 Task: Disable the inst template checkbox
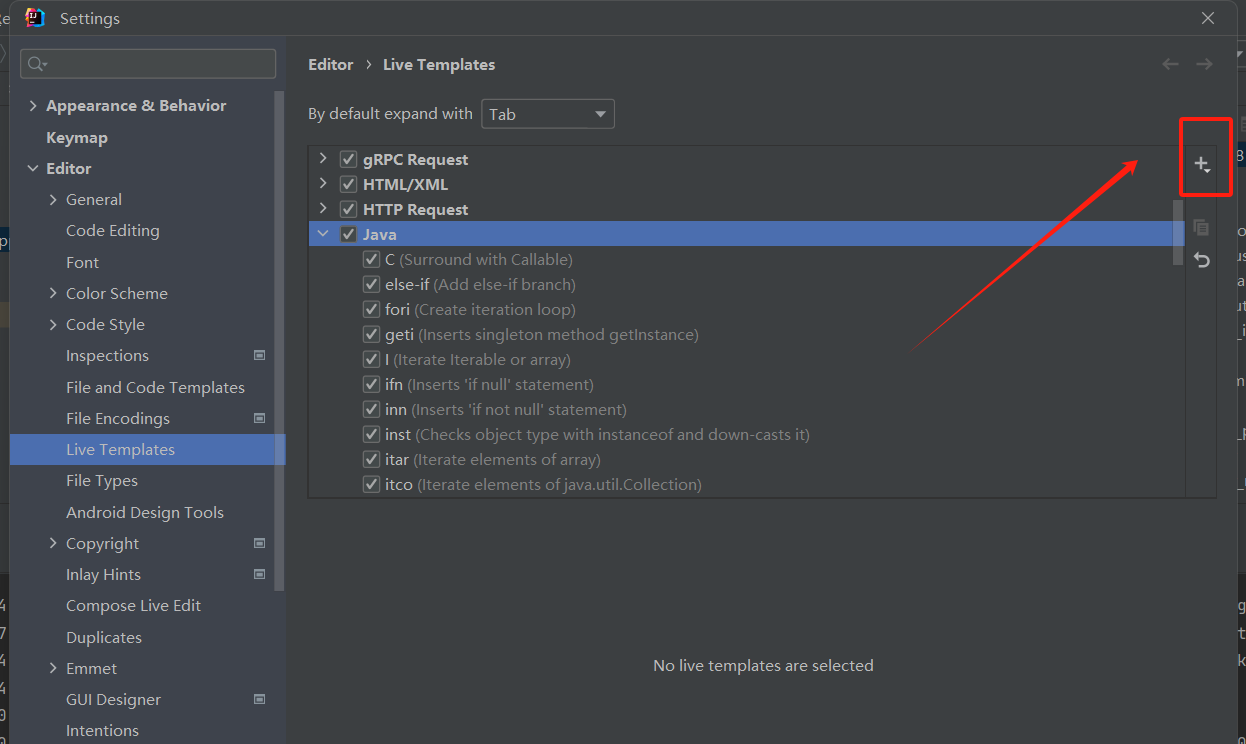pyautogui.click(x=370, y=434)
